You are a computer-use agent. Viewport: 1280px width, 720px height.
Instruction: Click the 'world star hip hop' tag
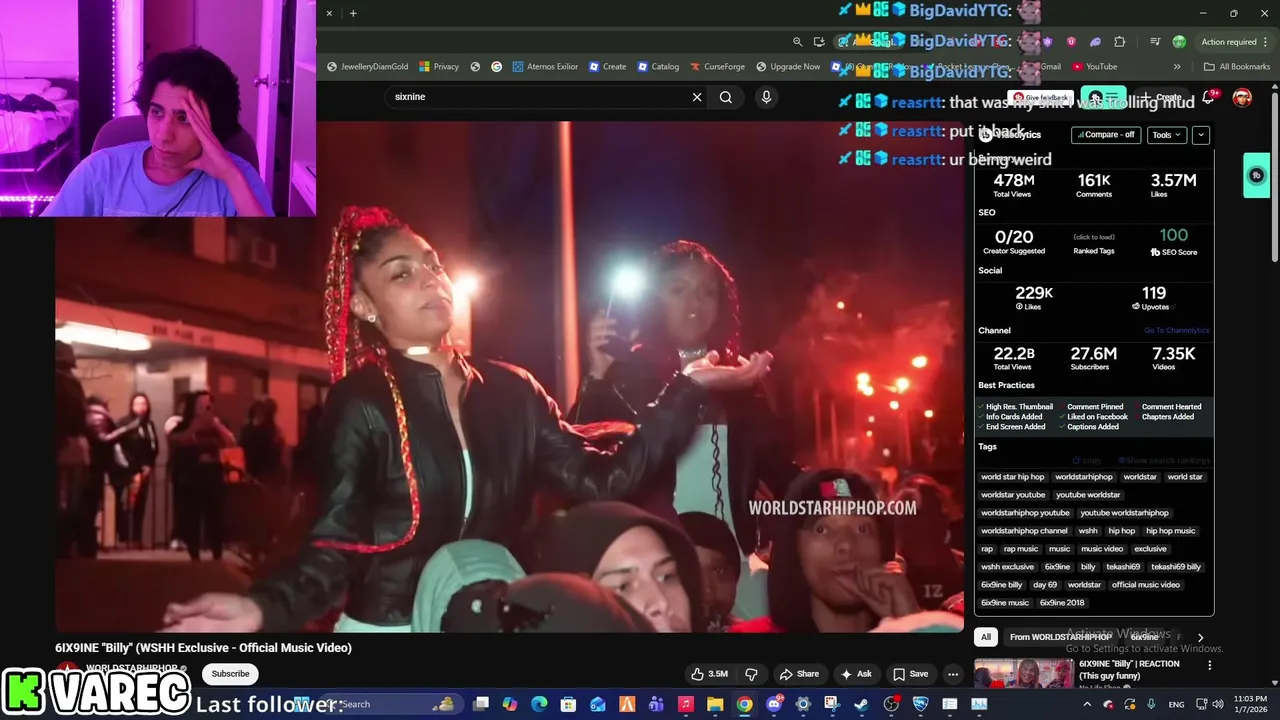(1012, 477)
